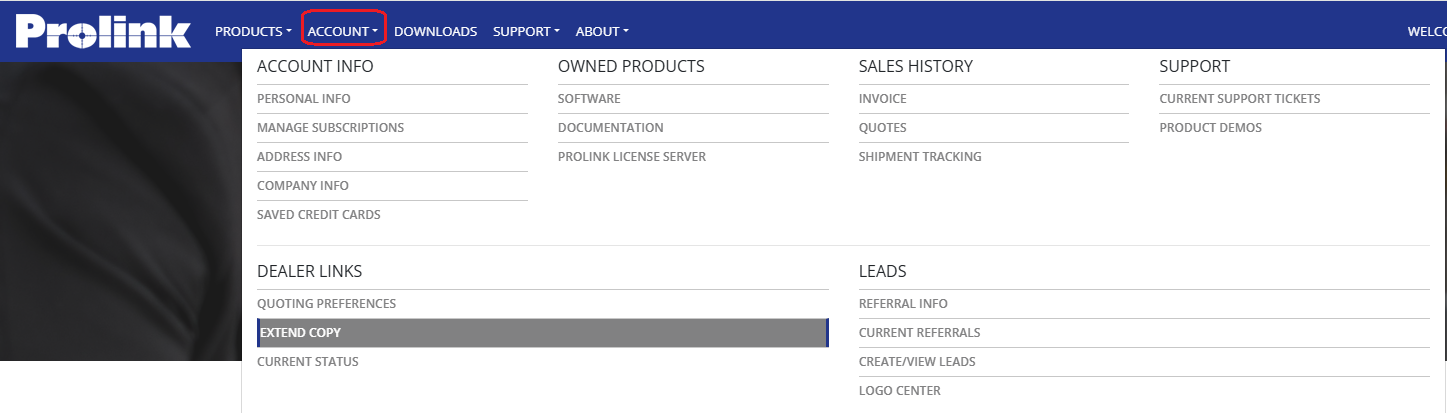This screenshot has height=417, width=1447.
Task: Go to the Downloads page
Action: point(435,32)
